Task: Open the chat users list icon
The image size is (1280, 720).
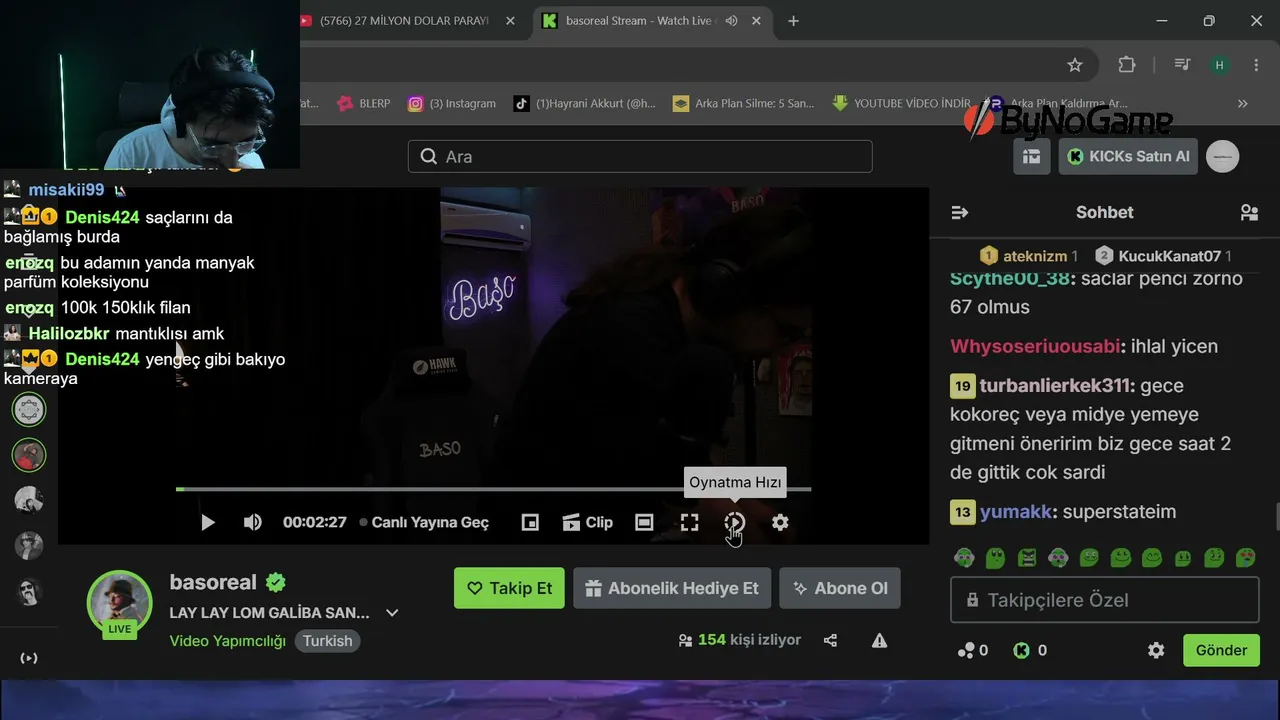Action: click(x=1249, y=212)
